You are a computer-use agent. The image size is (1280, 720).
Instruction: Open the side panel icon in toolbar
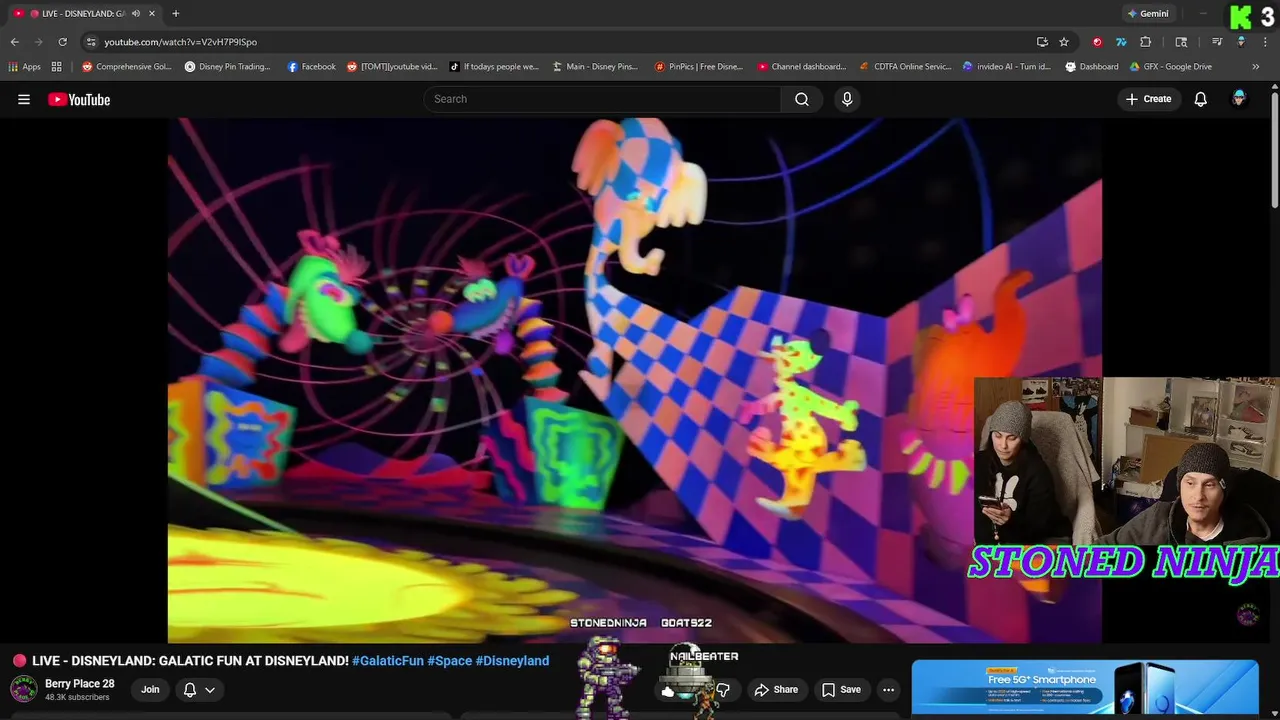[x=1181, y=42]
